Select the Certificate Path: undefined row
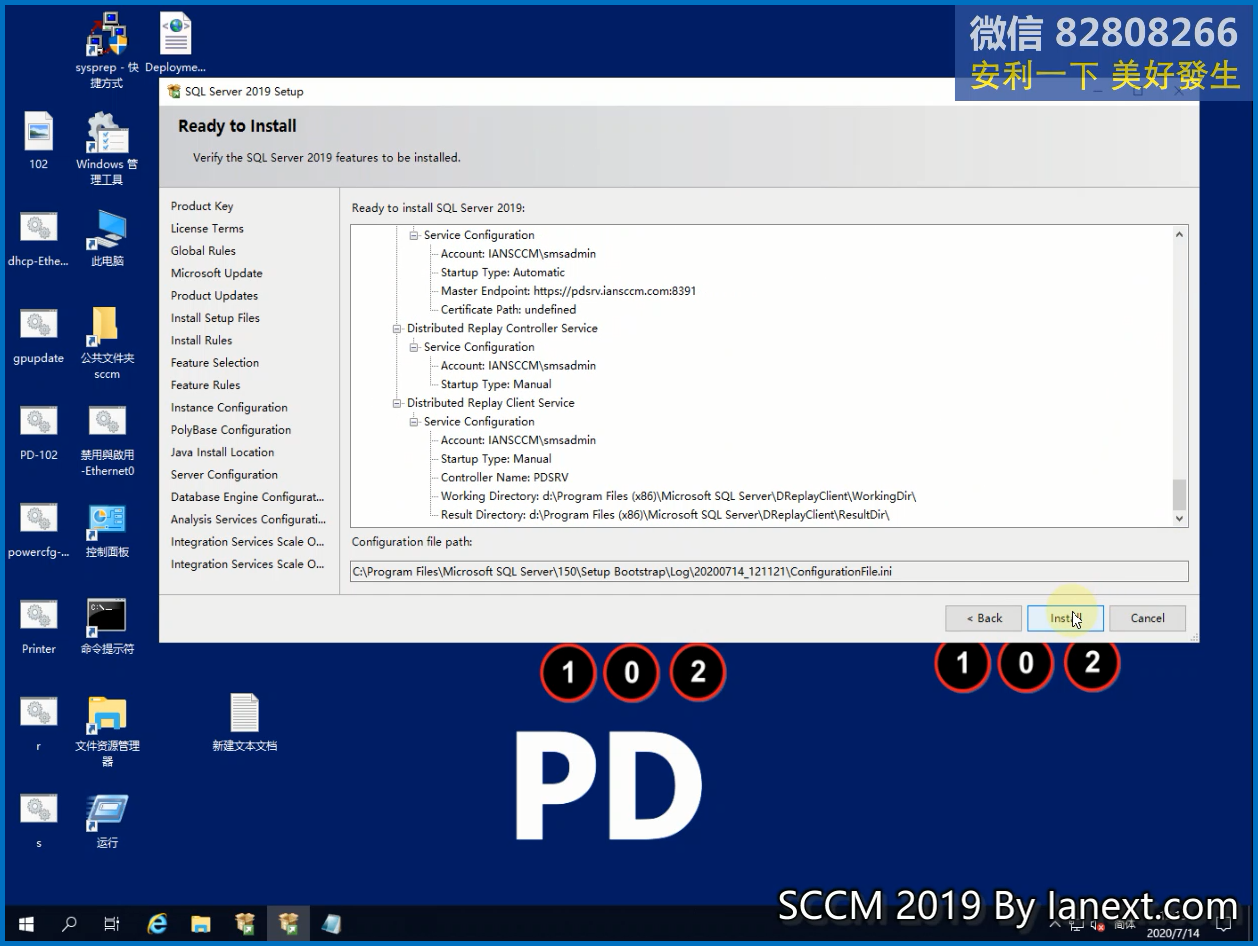Viewport: 1258px width, 946px height. click(x=508, y=310)
